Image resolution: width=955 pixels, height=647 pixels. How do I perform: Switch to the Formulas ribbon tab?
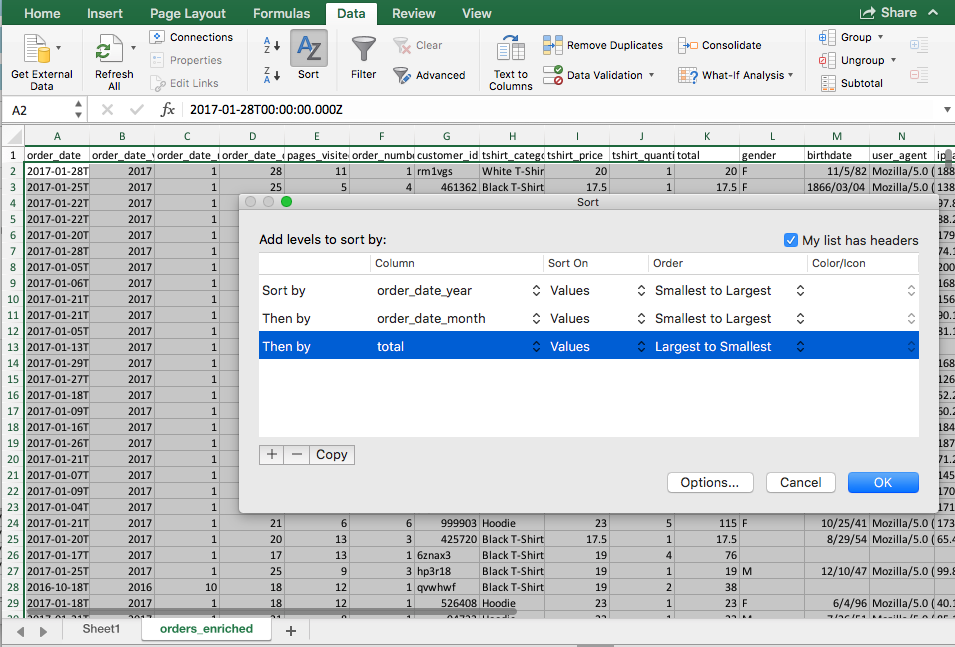pyautogui.click(x=281, y=13)
